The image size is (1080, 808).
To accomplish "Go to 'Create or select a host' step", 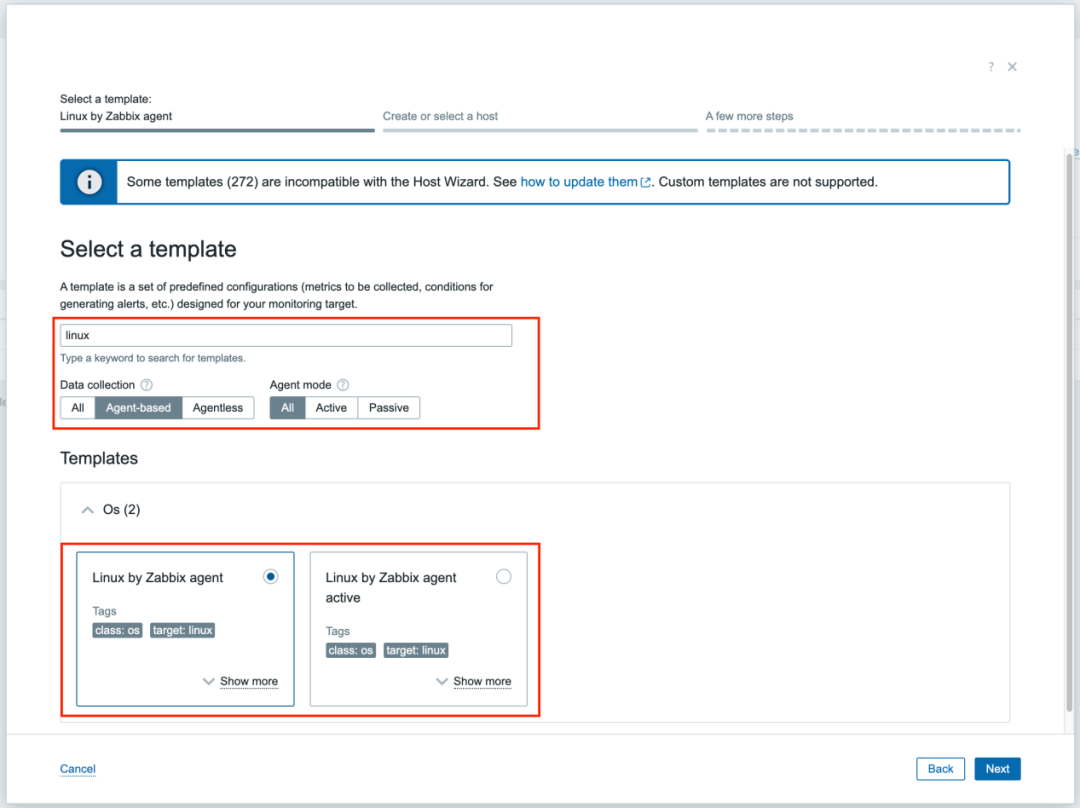I will click(540, 120).
